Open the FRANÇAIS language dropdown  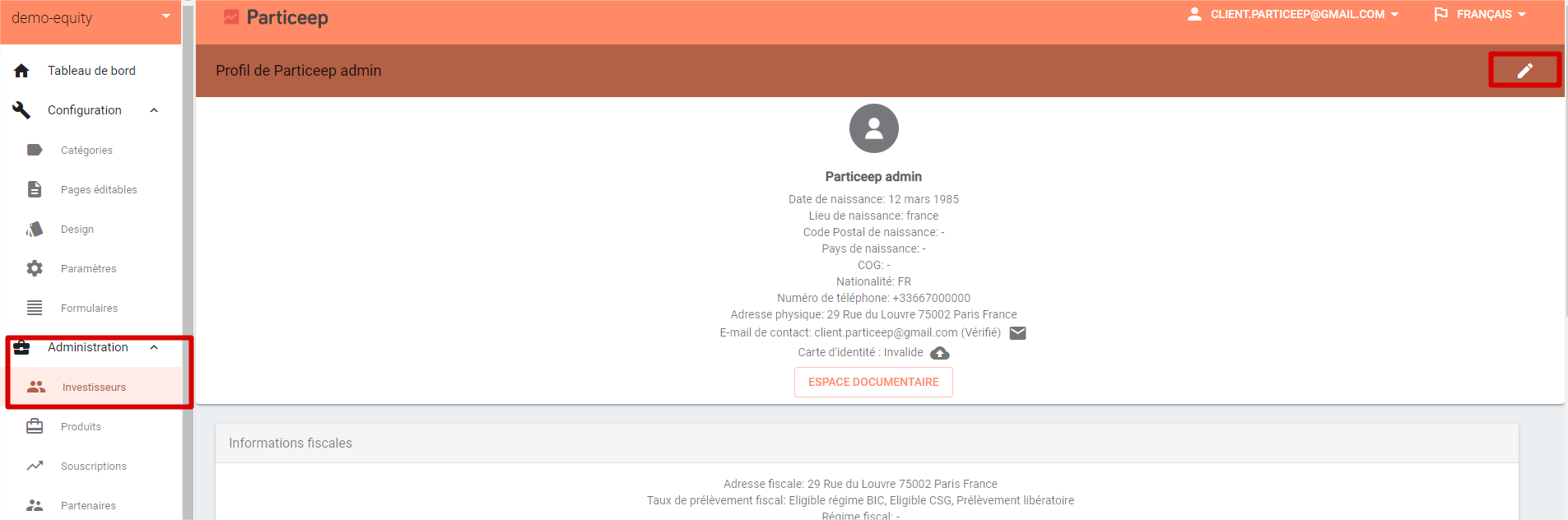pyautogui.click(x=1480, y=15)
